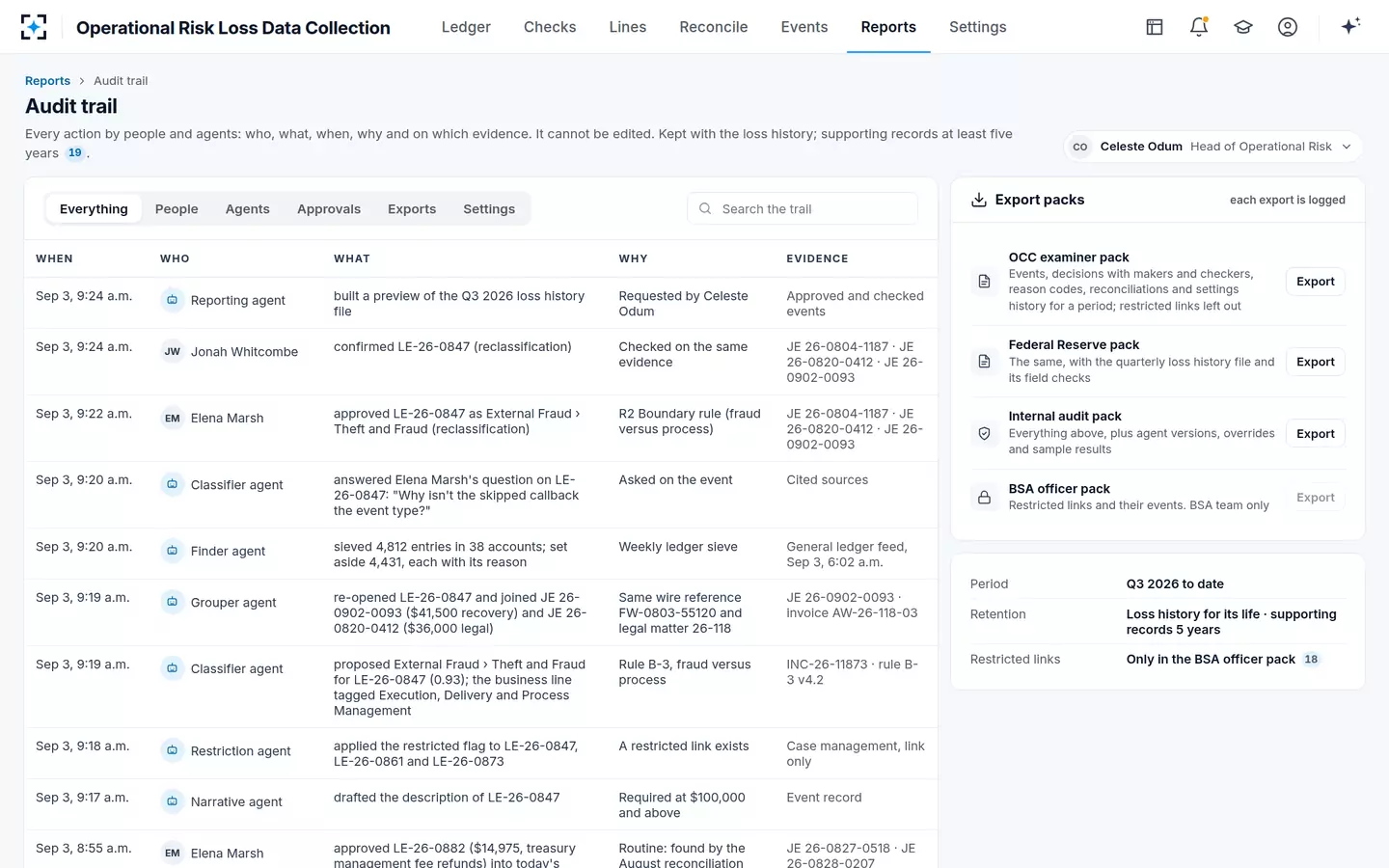The width and height of the screenshot is (1389, 868).
Task: Open the notifications bell
Action: [x=1199, y=27]
